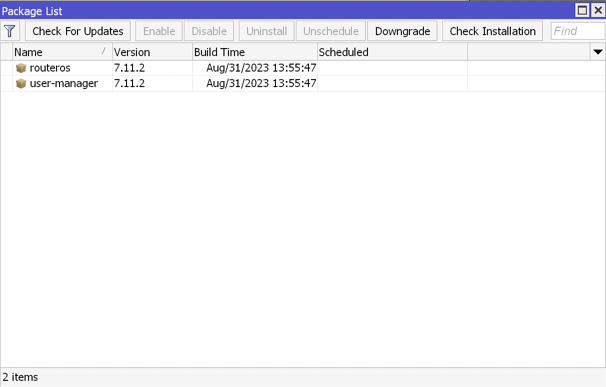Click the user-manager package box icon
606x387 pixels.
point(21,84)
